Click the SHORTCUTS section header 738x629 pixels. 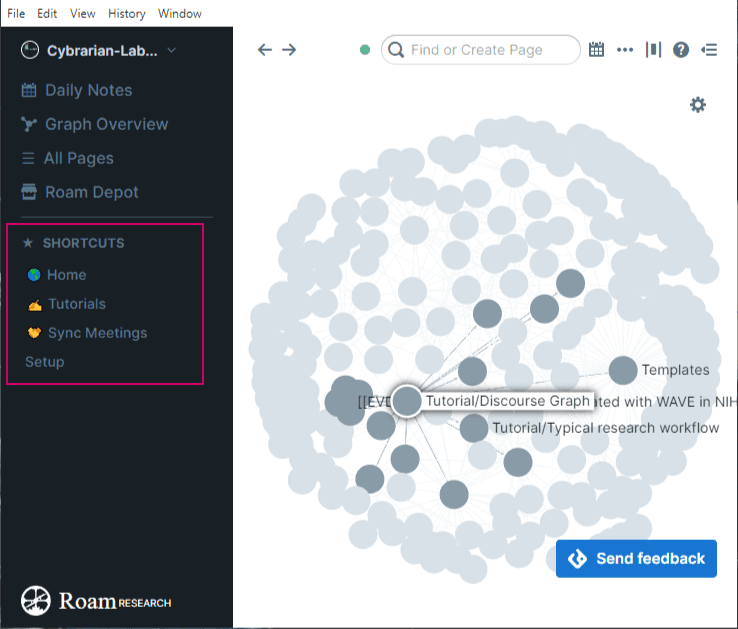(83, 243)
